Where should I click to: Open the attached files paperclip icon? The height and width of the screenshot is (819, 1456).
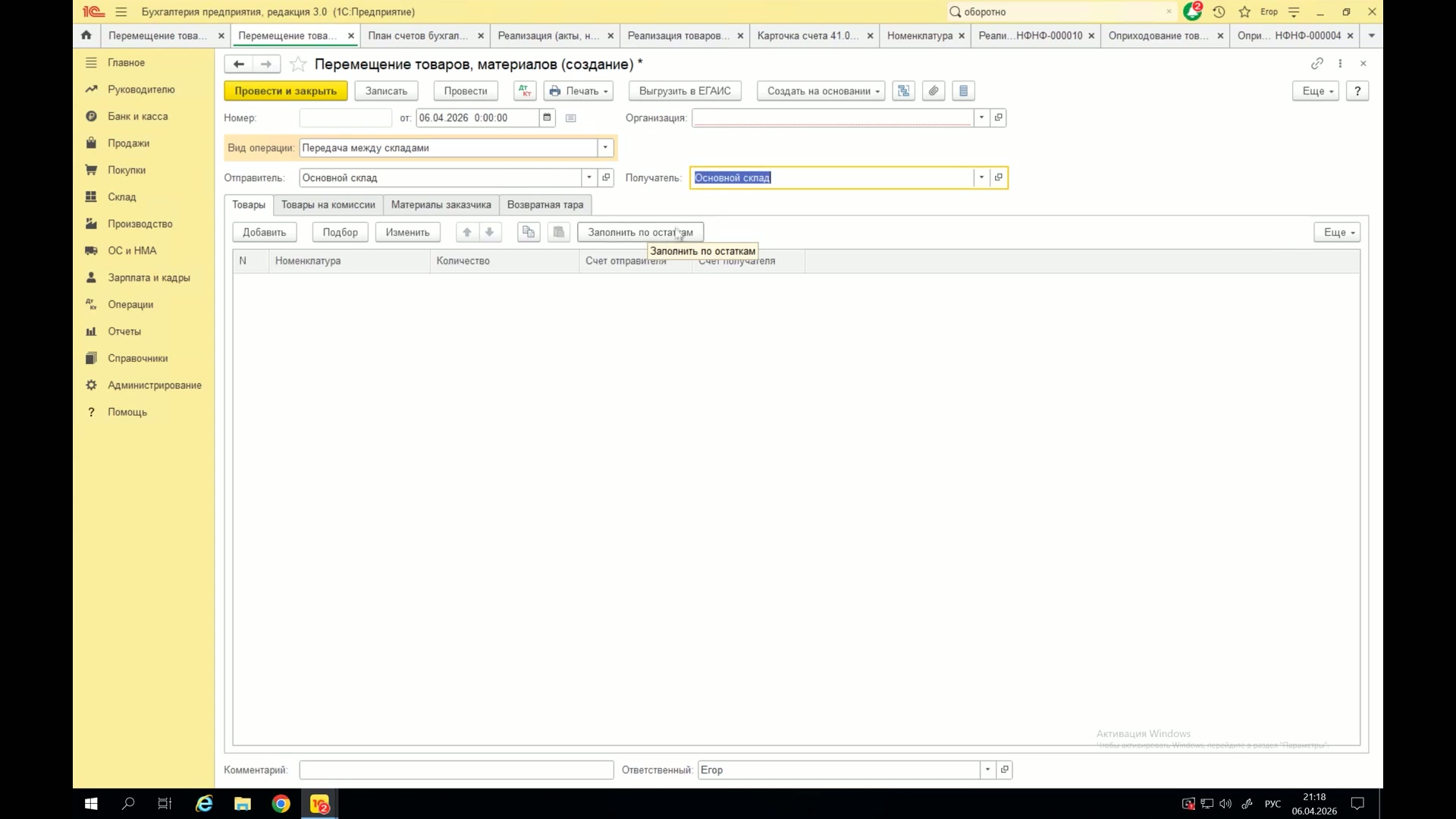click(x=934, y=91)
